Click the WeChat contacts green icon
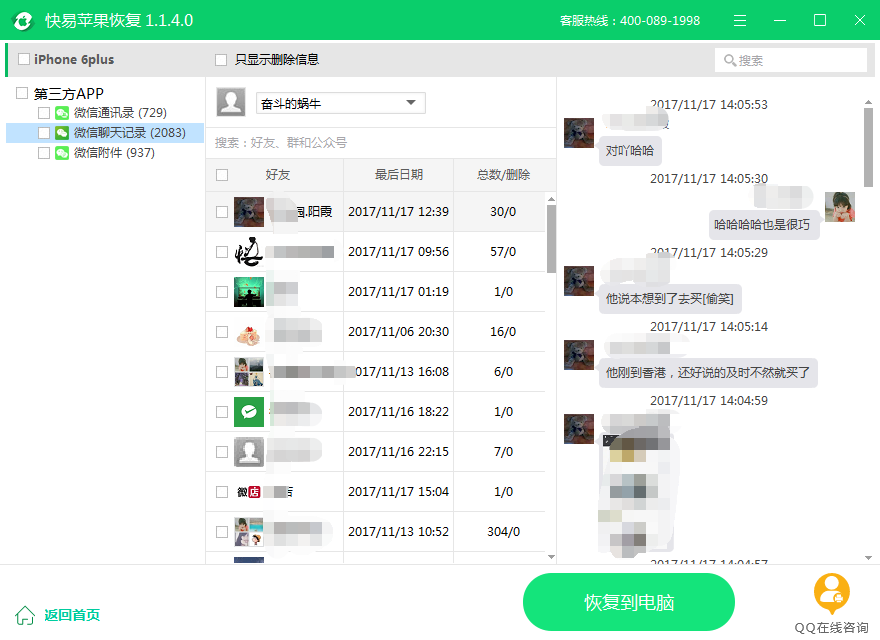 62,113
